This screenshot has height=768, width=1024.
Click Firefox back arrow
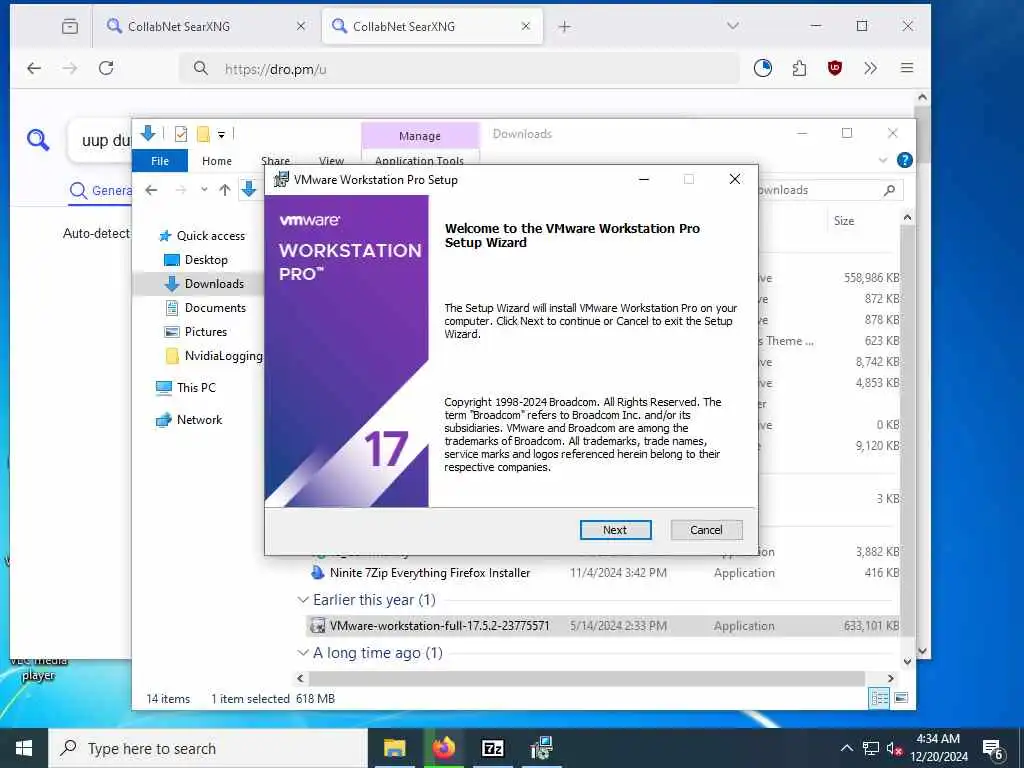click(x=34, y=68)
